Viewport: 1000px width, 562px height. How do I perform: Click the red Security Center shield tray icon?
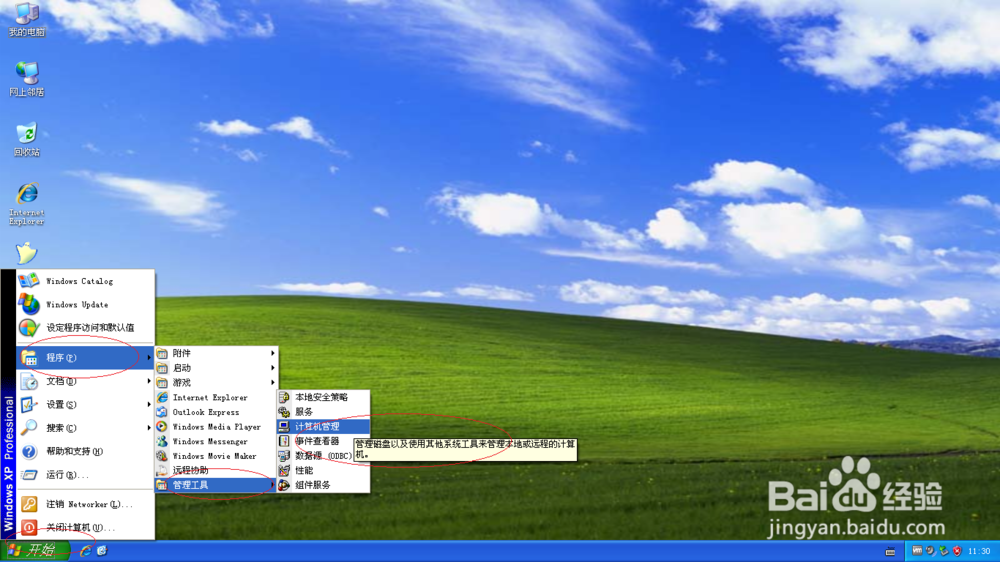click(x=957, y=551)
